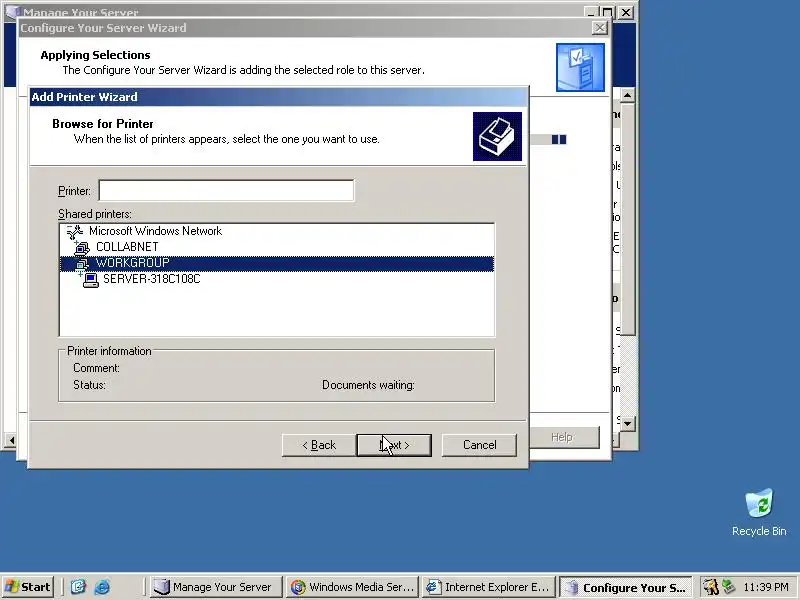This screenshot has width=800, height=600.
Task: Click the Manage Your Server vertical scrollbar thumb
Action: [628, 219]
